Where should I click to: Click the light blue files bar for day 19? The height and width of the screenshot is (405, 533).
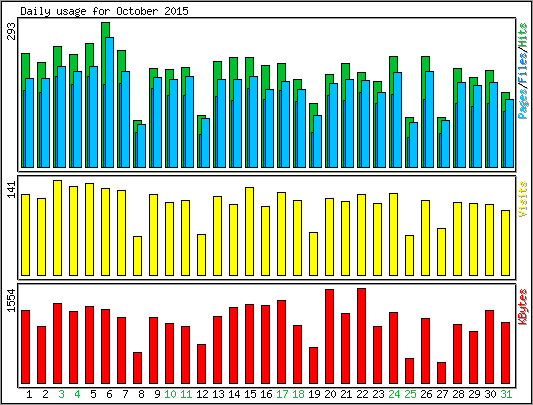coord(317,141)
